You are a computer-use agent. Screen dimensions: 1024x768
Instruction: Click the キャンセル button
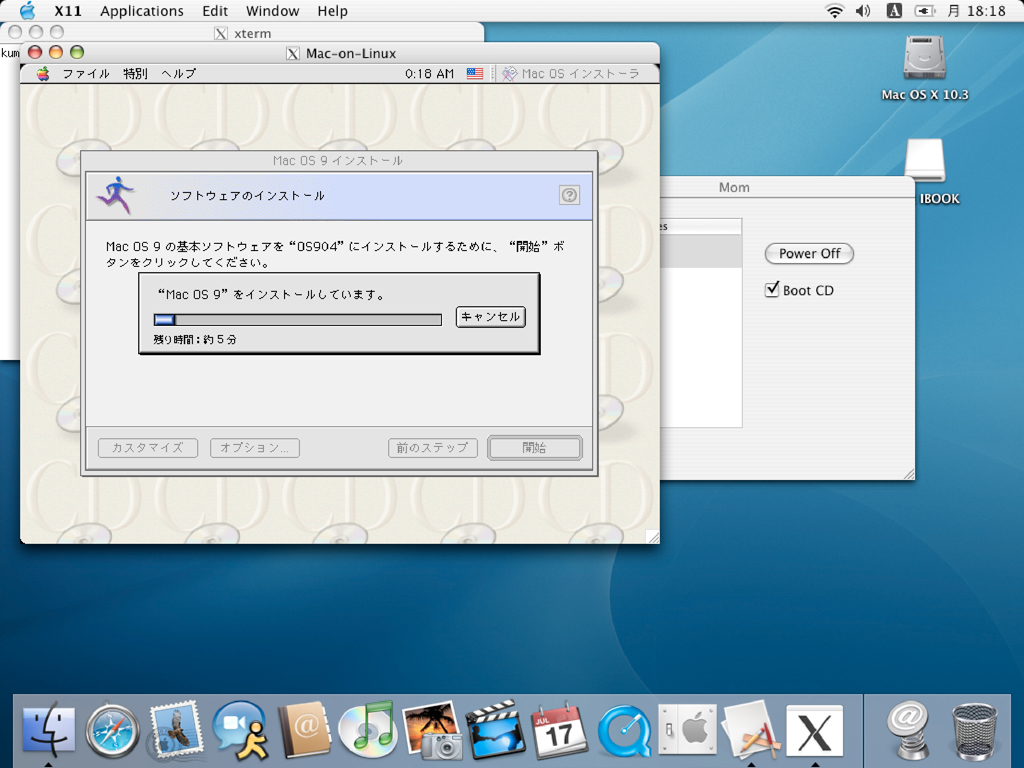coord(490,317)
